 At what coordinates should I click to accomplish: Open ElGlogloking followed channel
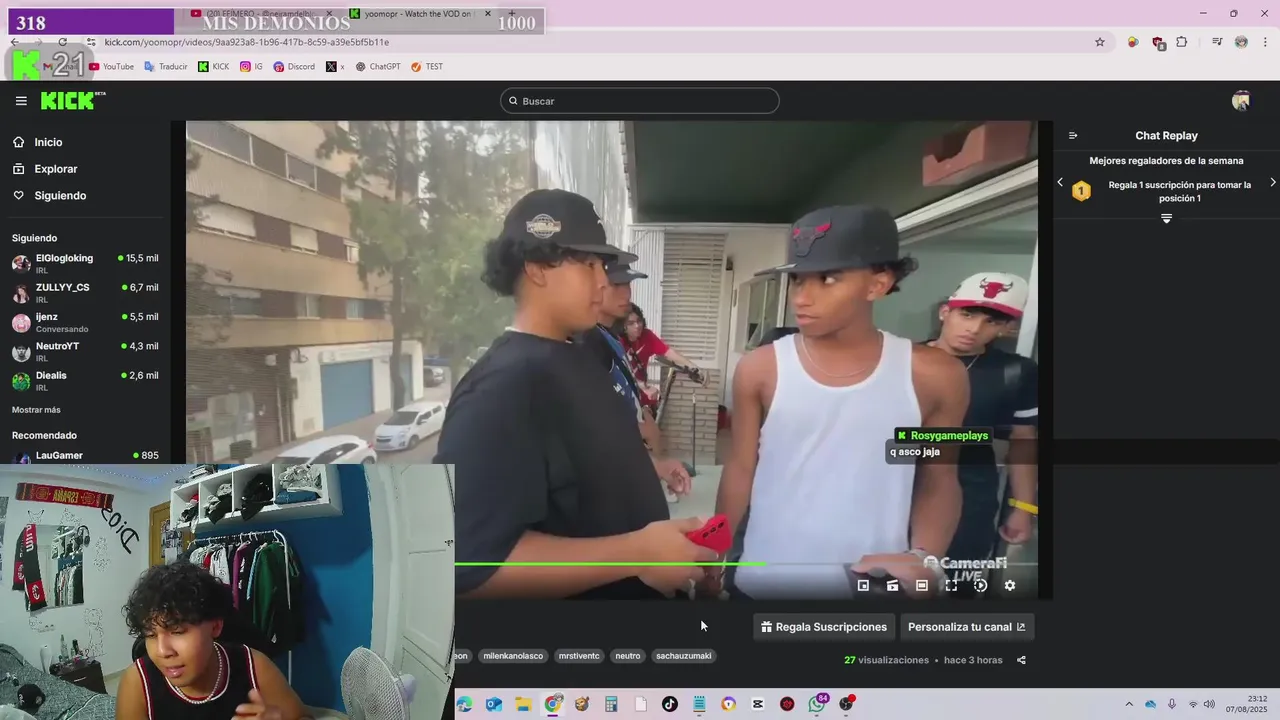coord(85,263)
